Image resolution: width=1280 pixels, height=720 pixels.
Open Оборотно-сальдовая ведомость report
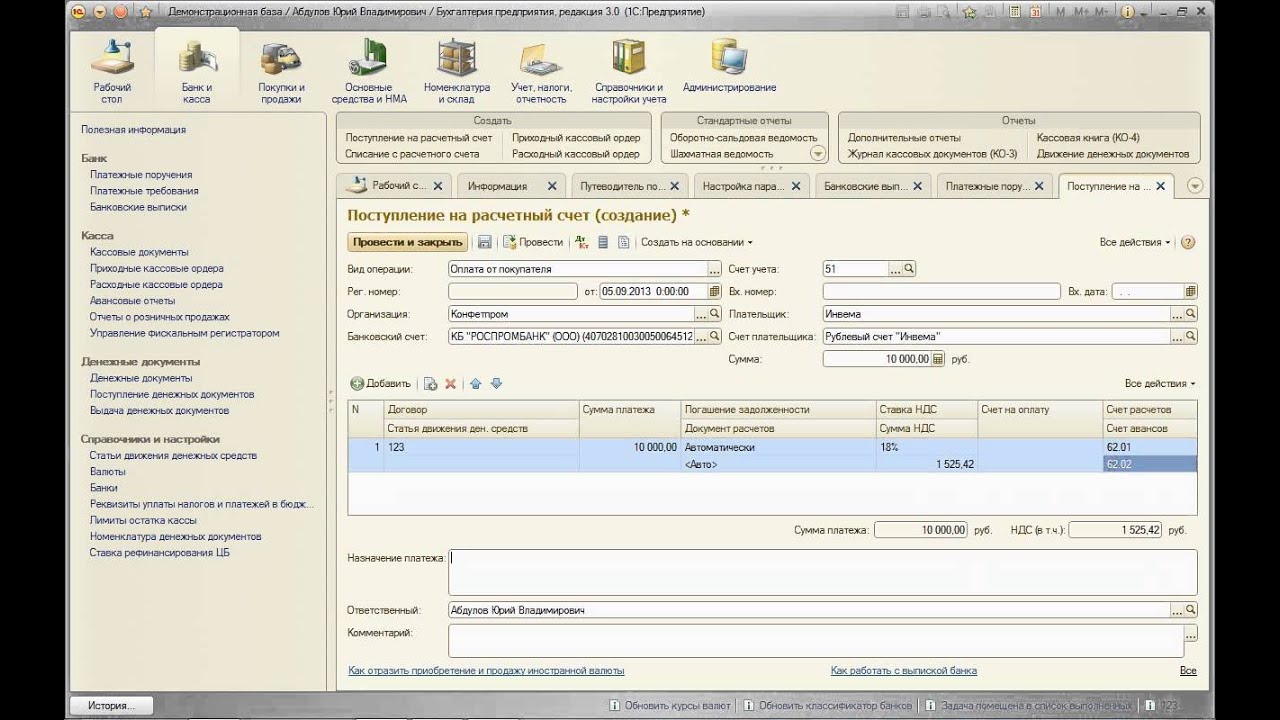tap(743, 138)
